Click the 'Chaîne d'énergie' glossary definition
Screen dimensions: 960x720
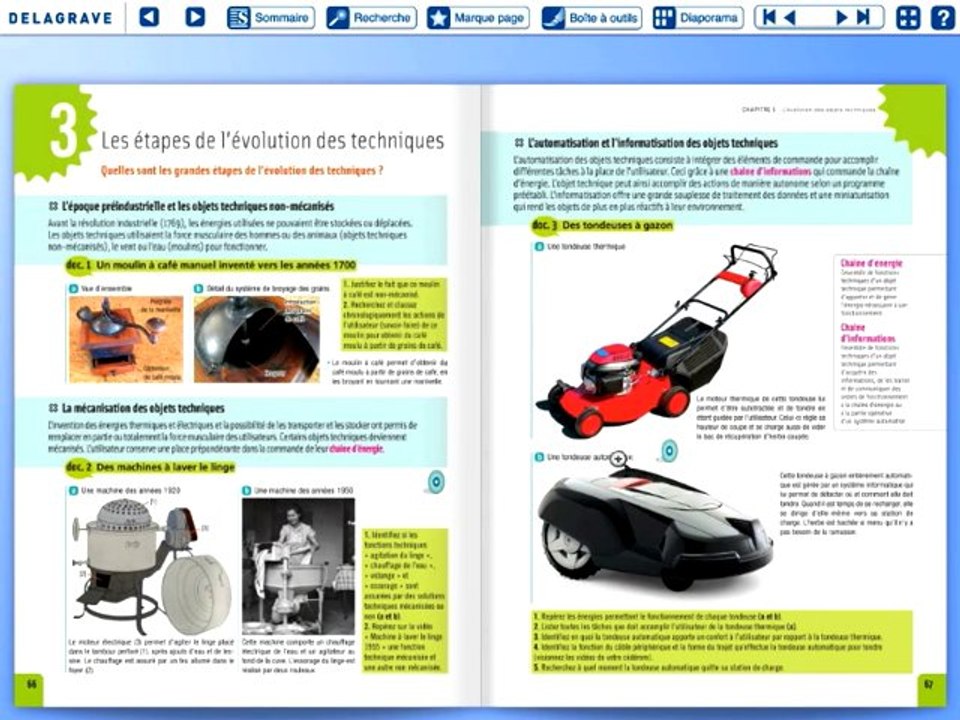pyautogui.click(x=872, y=288)
